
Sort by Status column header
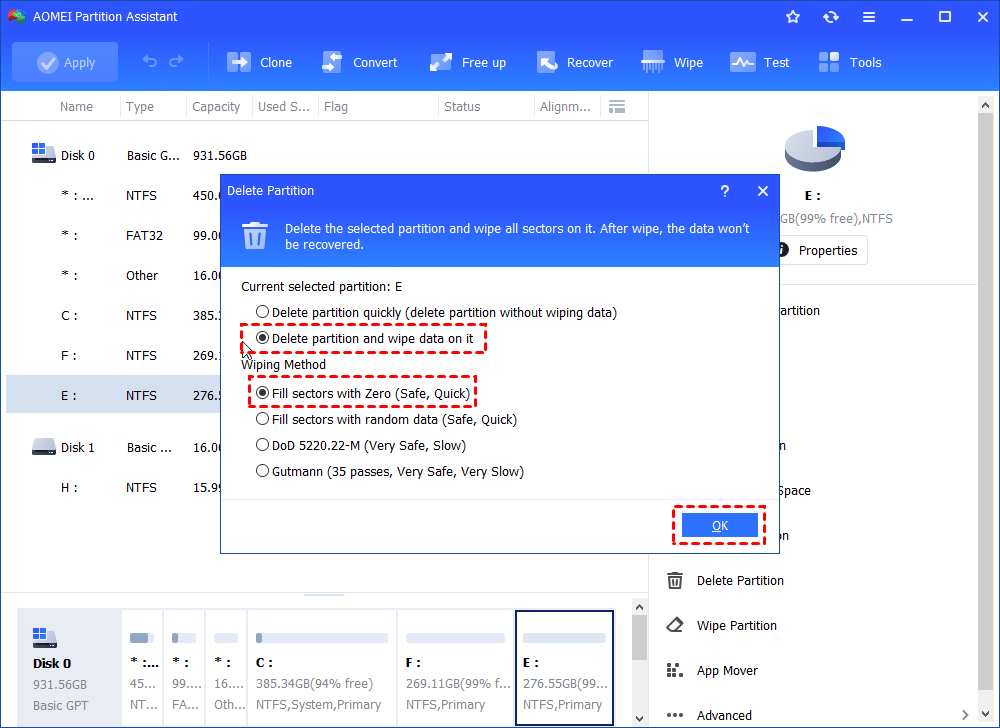click(x=462, y=106)
